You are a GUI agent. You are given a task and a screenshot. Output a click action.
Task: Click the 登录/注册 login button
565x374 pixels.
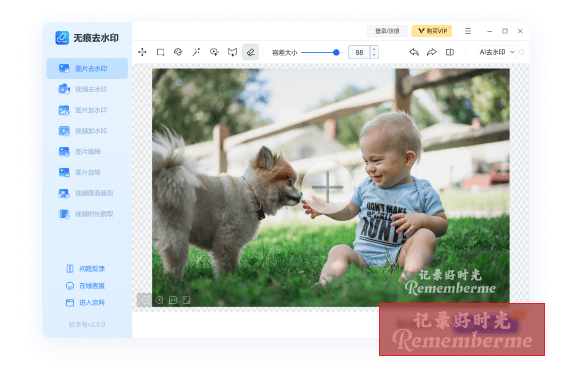pos(387,31)
